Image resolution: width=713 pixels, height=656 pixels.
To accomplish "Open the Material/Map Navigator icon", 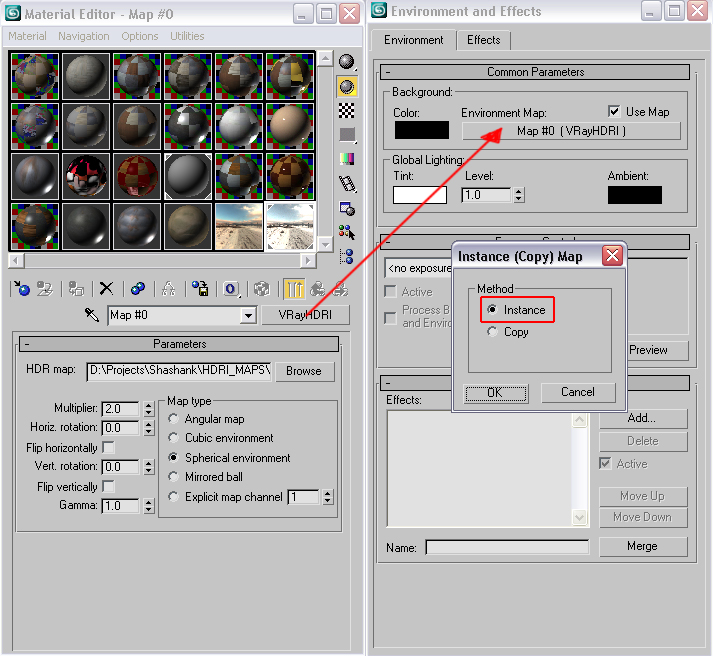I will [x=347, y=257].
